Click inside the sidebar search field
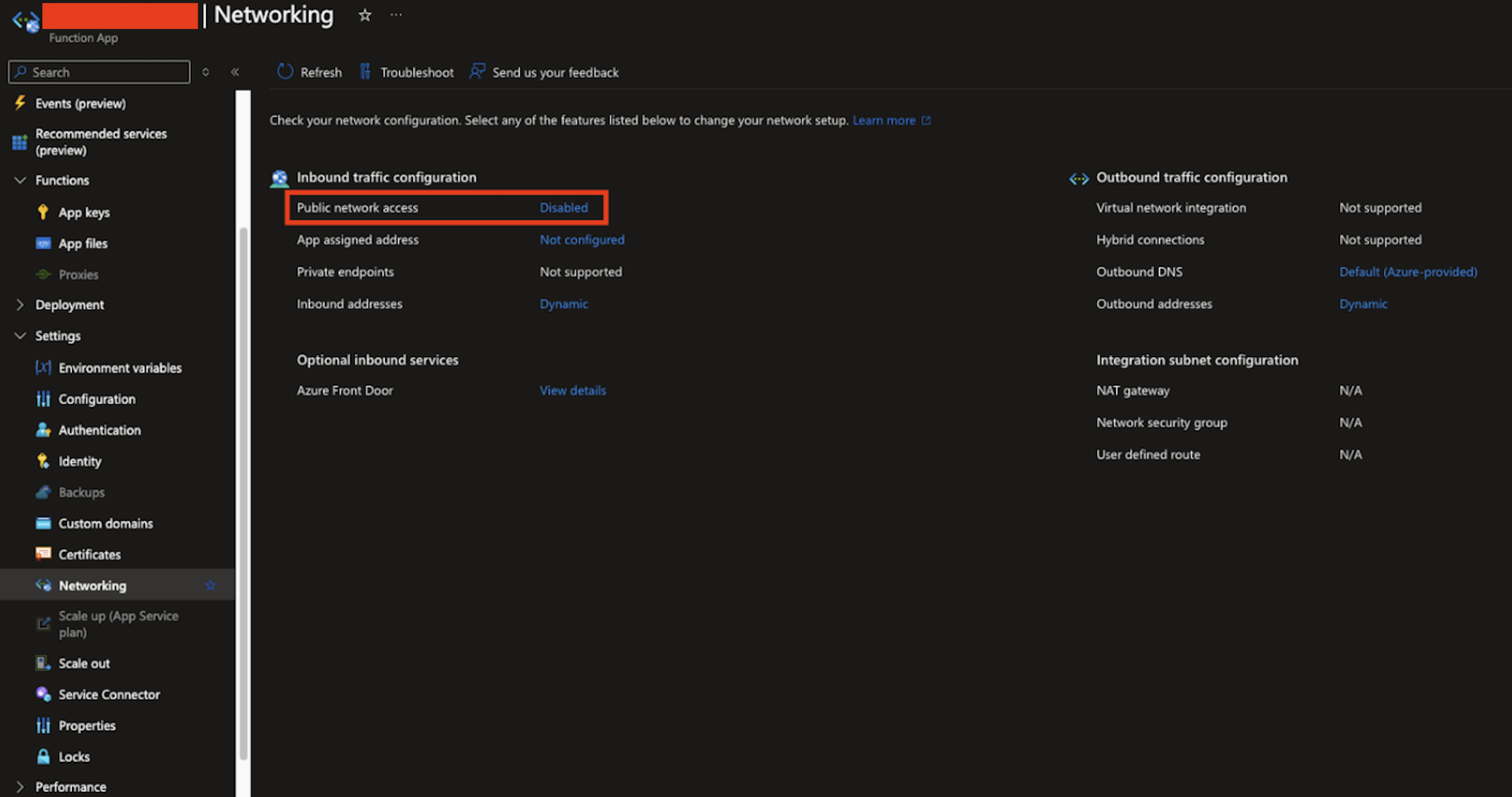Screen dimensions: 1512x797 click(x=99, y=71)
